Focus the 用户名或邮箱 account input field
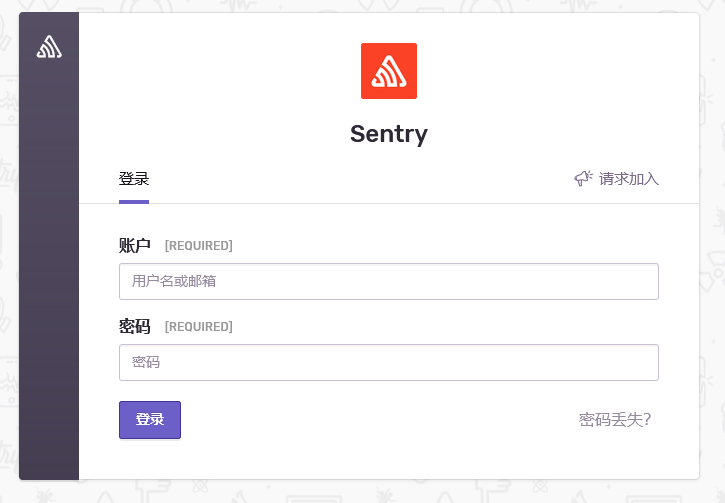This screenshot has height=503, width=725. coord(389,282)
